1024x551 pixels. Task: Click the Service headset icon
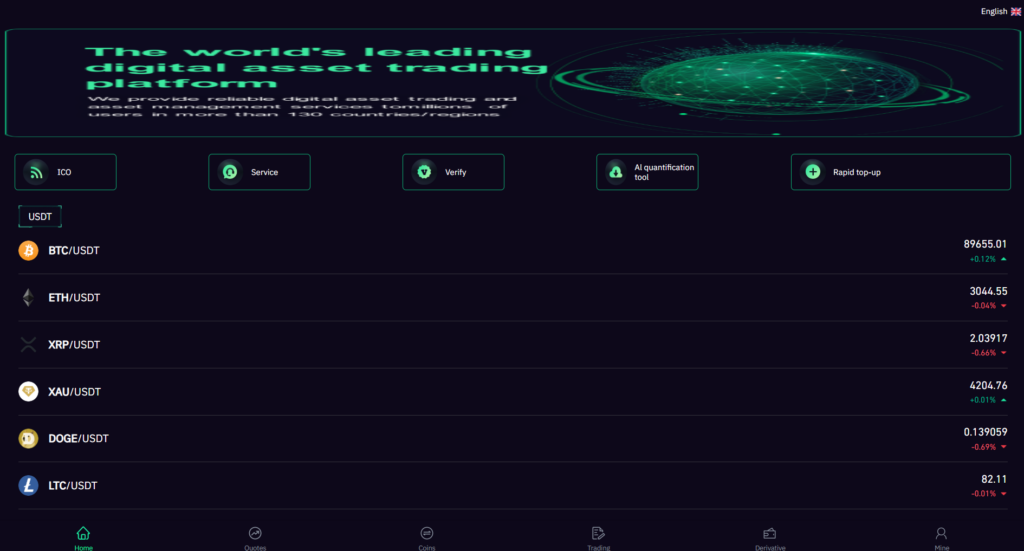(230, 172)
